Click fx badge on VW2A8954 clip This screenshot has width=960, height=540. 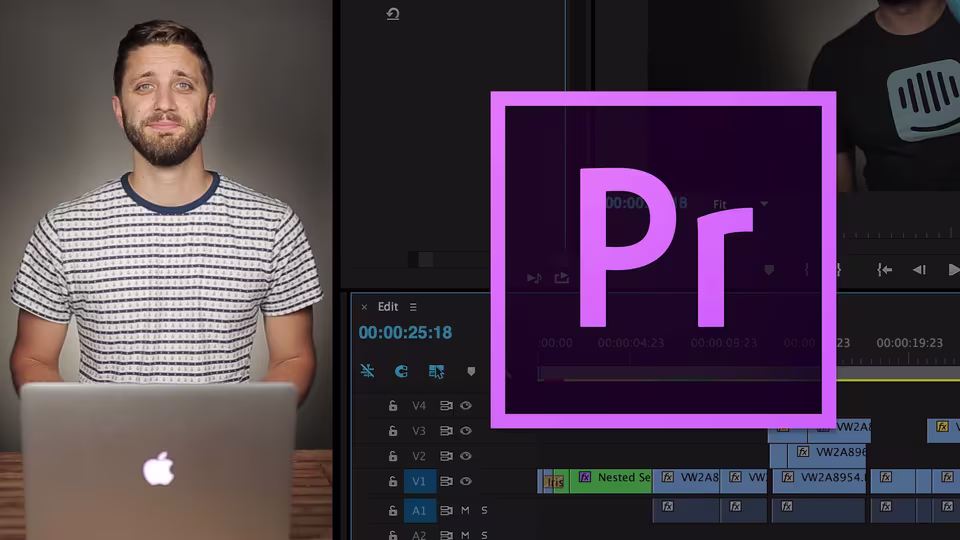pos(788,477)
